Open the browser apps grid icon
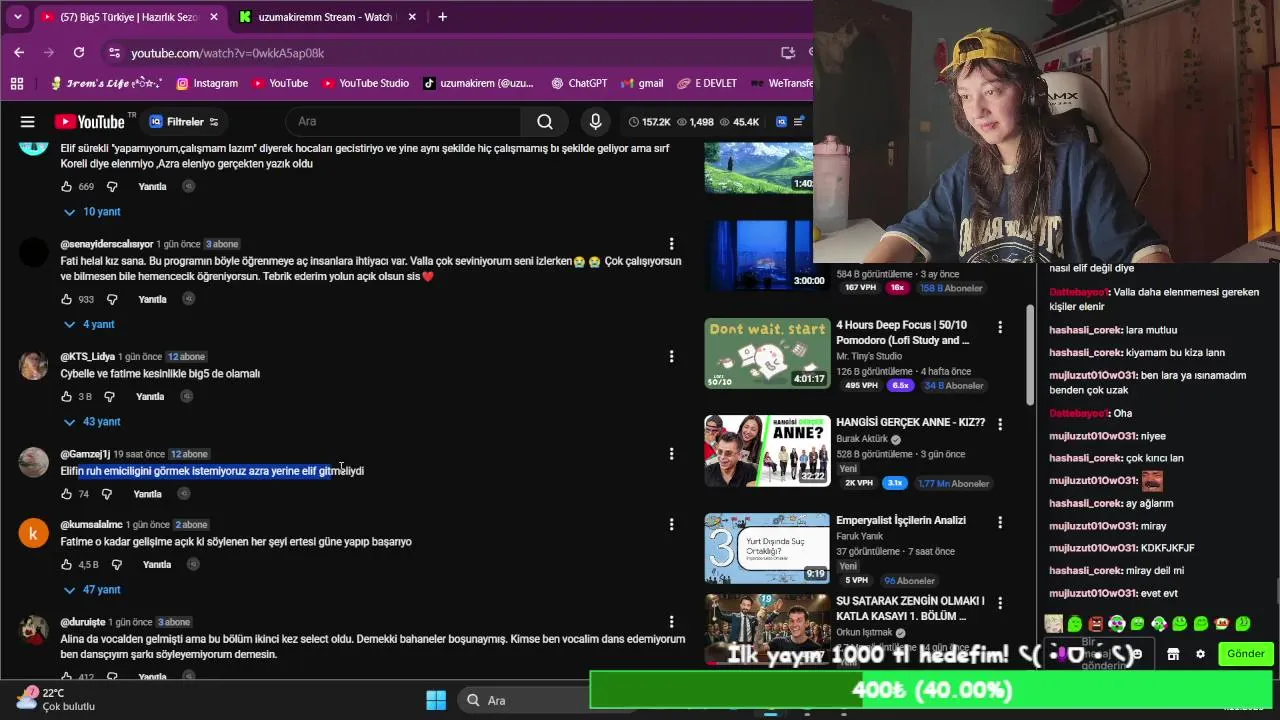Viewport: 1280px width, 720px height. (17, 83)
